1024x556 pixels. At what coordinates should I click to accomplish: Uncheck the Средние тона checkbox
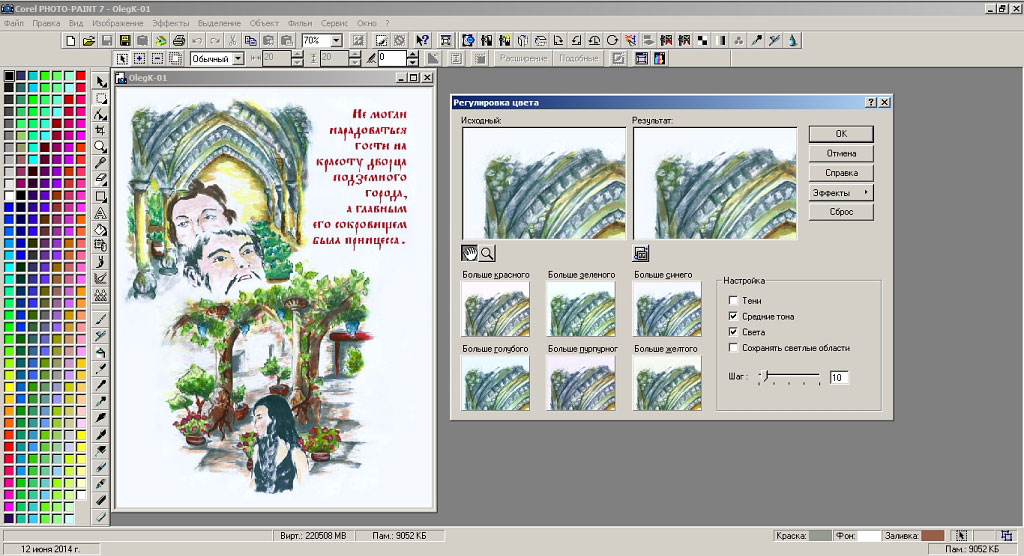pos(733,316)
